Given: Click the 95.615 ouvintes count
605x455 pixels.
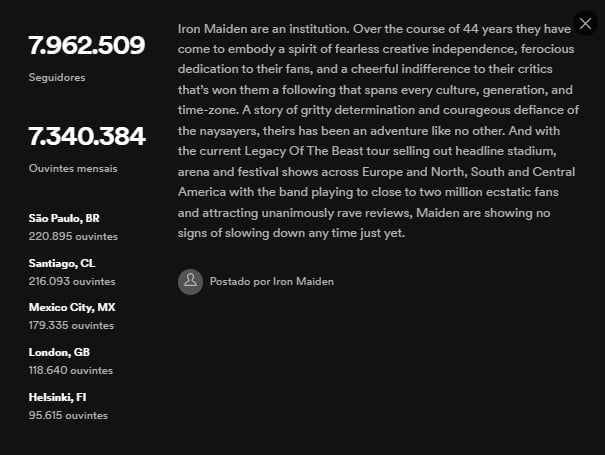Looking at the screenshot, I should coord(70,415).
